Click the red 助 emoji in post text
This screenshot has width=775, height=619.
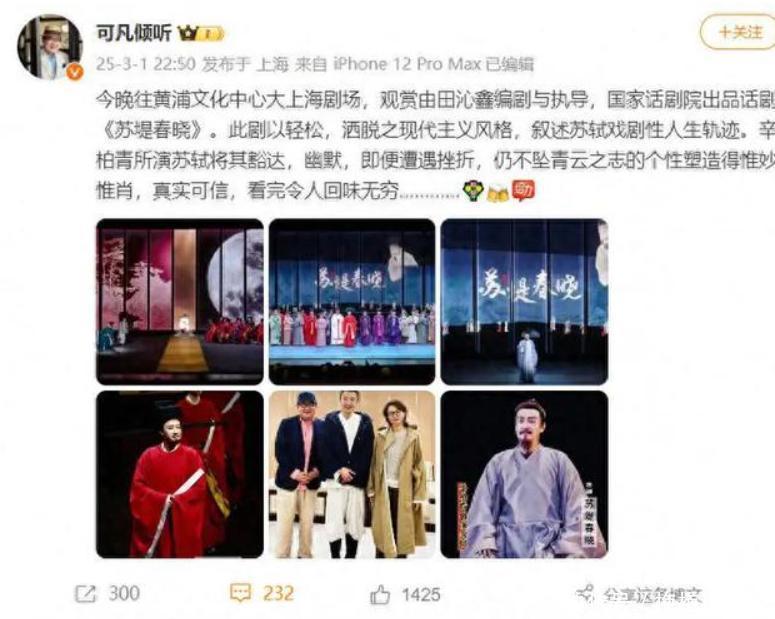523,191
